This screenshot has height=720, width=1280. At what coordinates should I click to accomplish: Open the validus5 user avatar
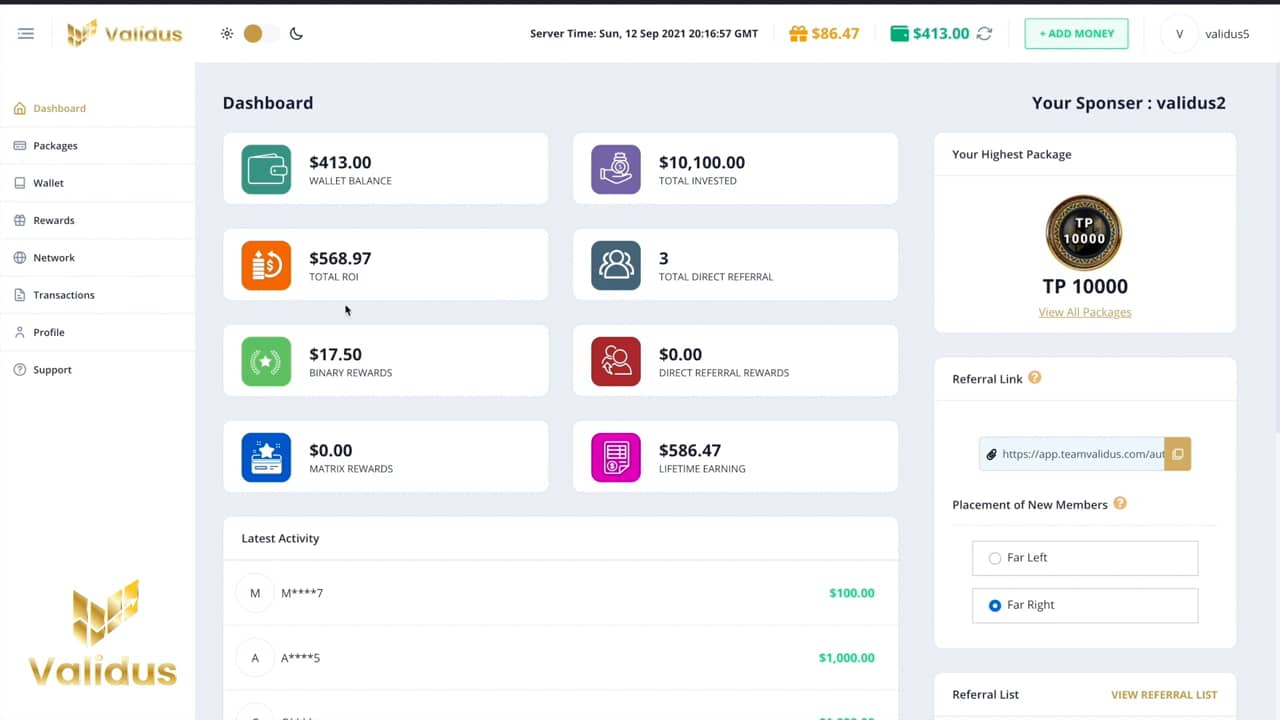(x=1179, y=33)
